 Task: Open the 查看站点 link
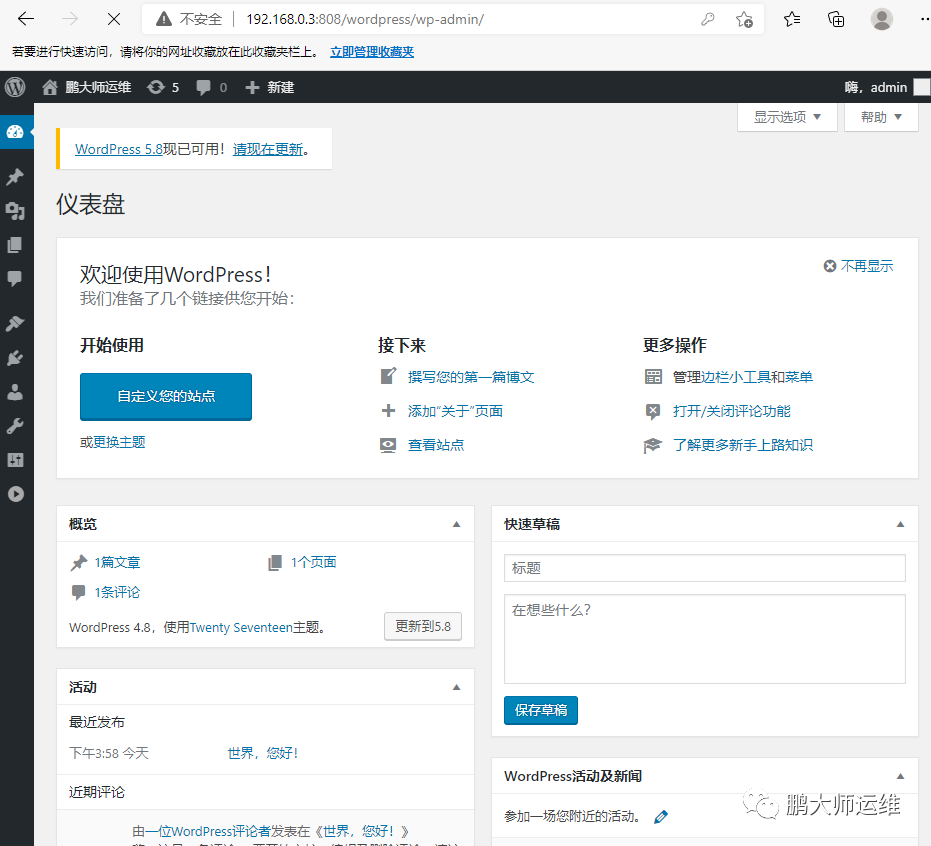coord(436,445)
